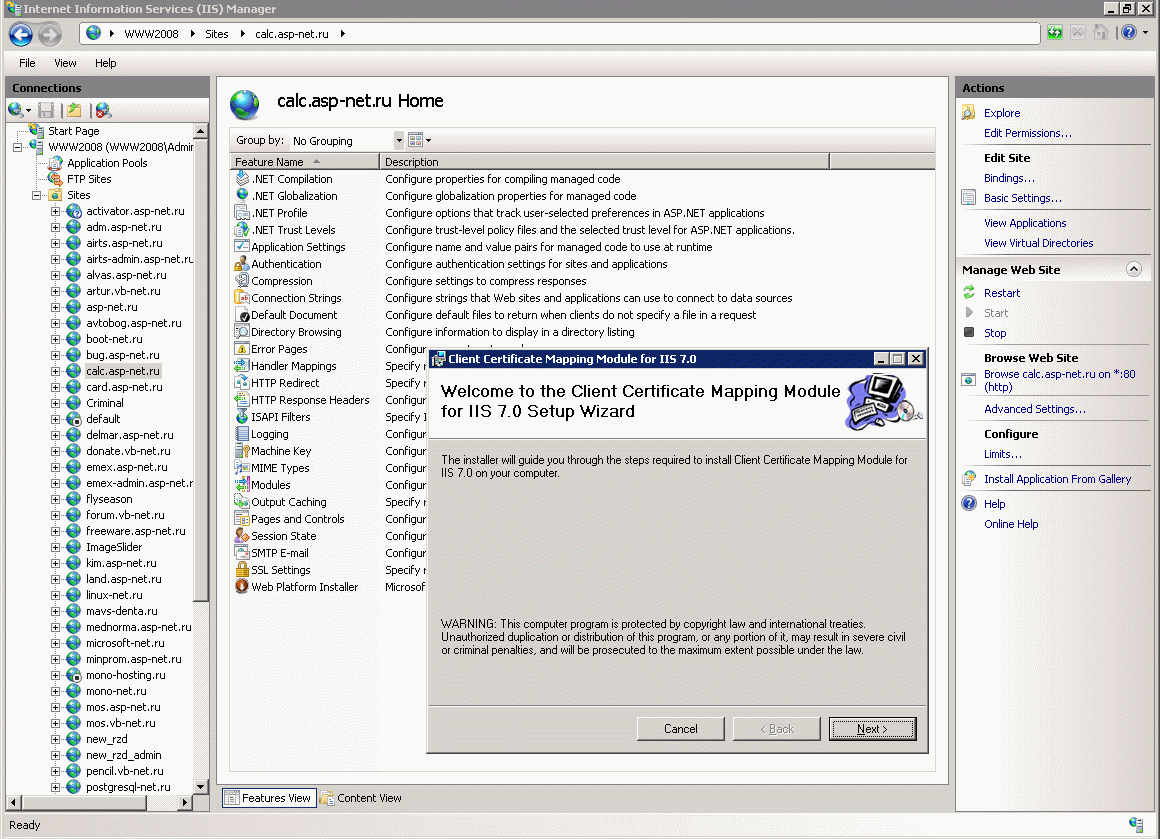Open the View menu

65,63
